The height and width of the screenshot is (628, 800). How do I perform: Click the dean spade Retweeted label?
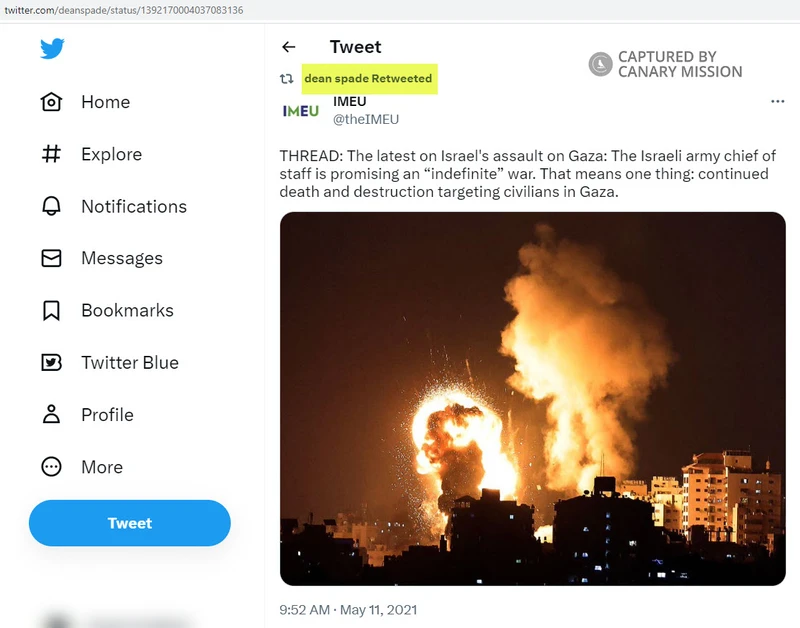click(x=368, y=79)
